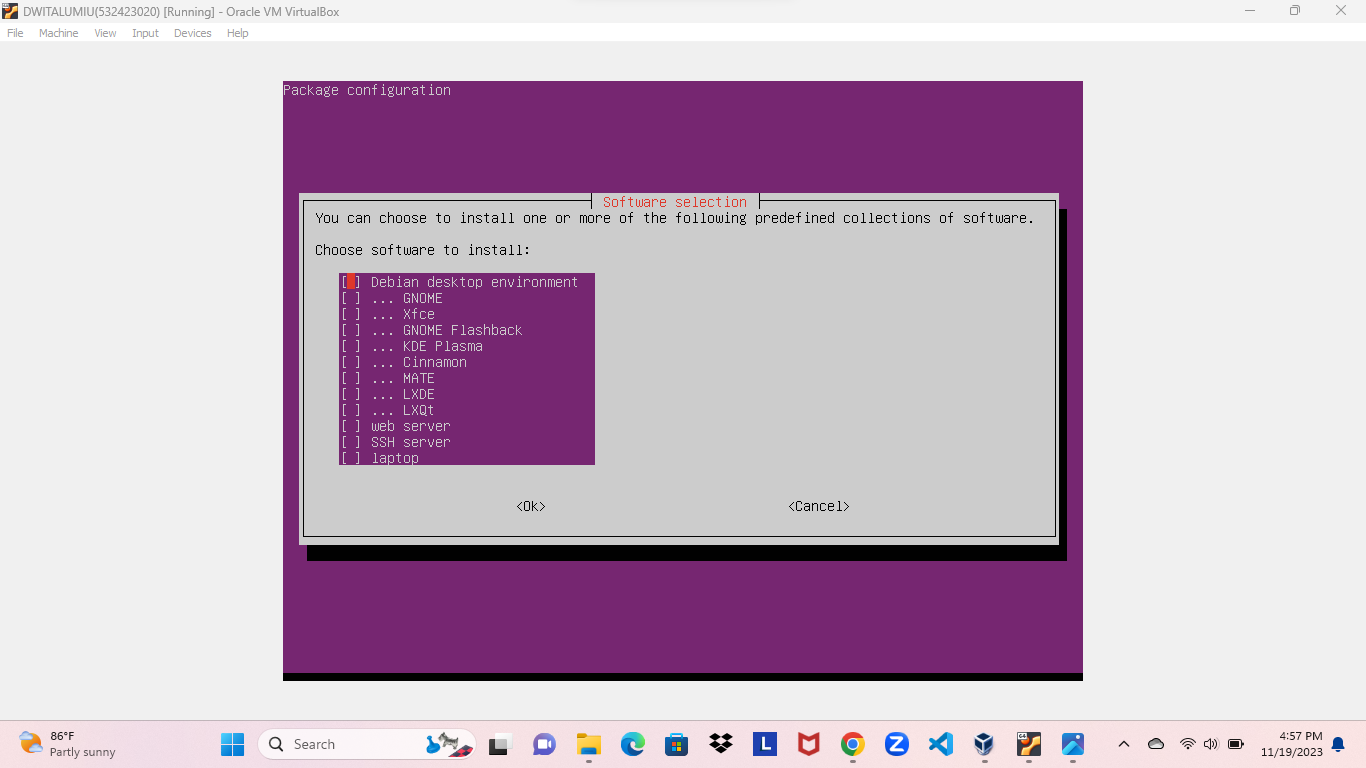Toggle the SSH server checkbox
Viewport: 1366px width, 768px height.
(x=351, y=442)
